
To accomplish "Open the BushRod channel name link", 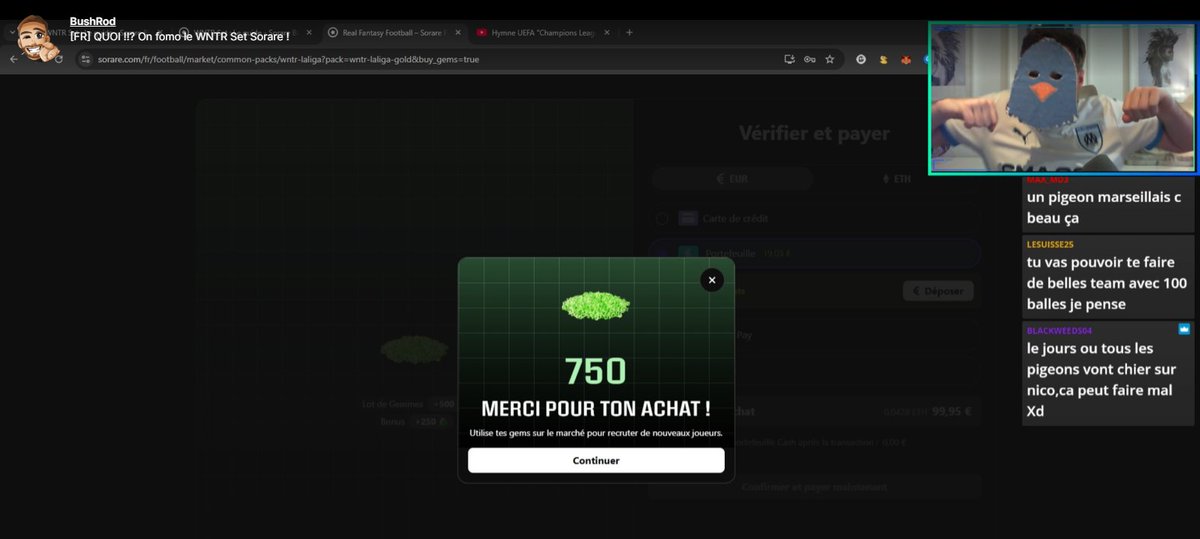I will [92, 22].
